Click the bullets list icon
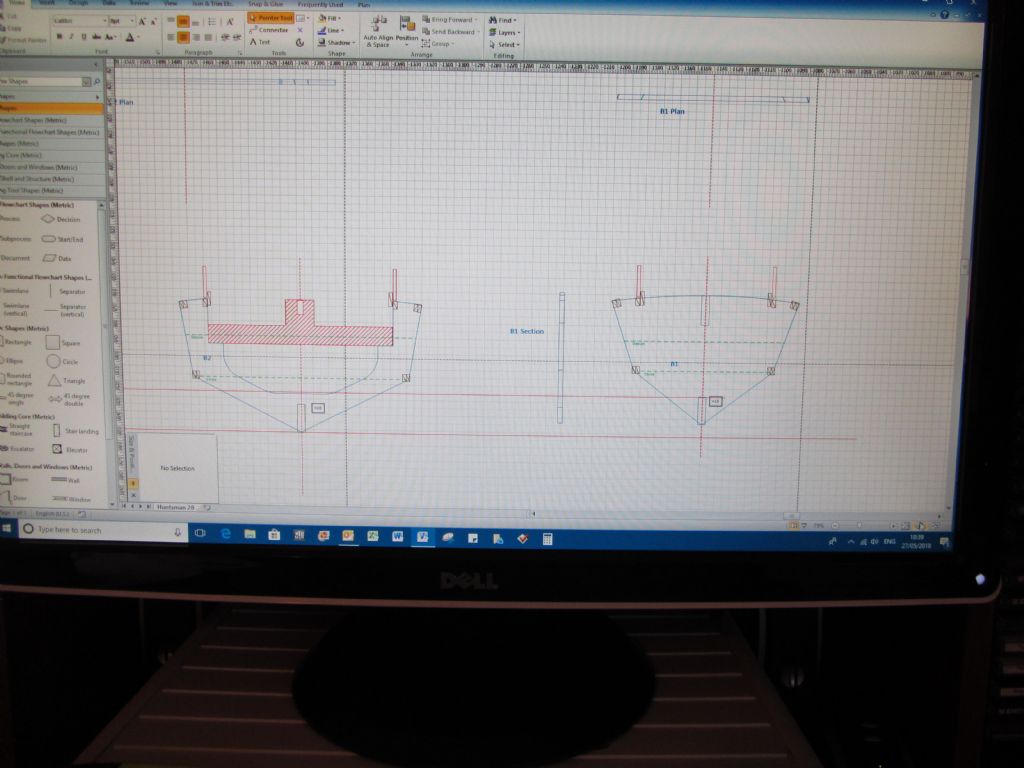1024x768 pixels. click(211, 22)
